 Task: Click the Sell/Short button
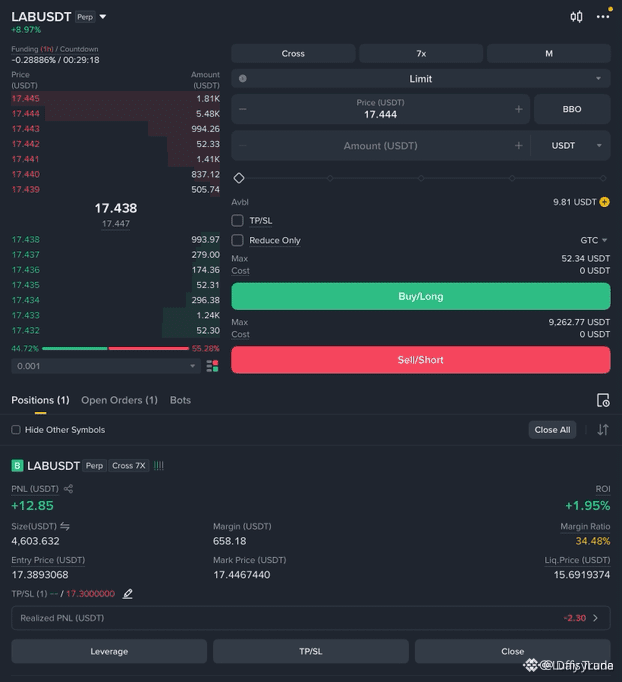[x=421, y=360]
